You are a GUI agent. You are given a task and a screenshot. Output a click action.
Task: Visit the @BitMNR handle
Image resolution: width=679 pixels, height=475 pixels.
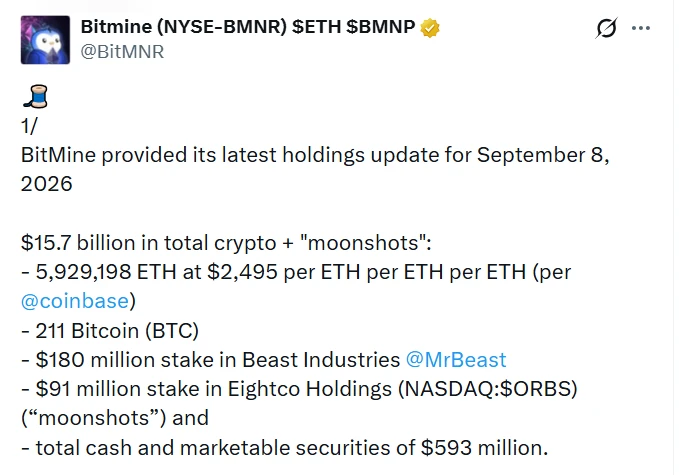(x=122, y=52)
